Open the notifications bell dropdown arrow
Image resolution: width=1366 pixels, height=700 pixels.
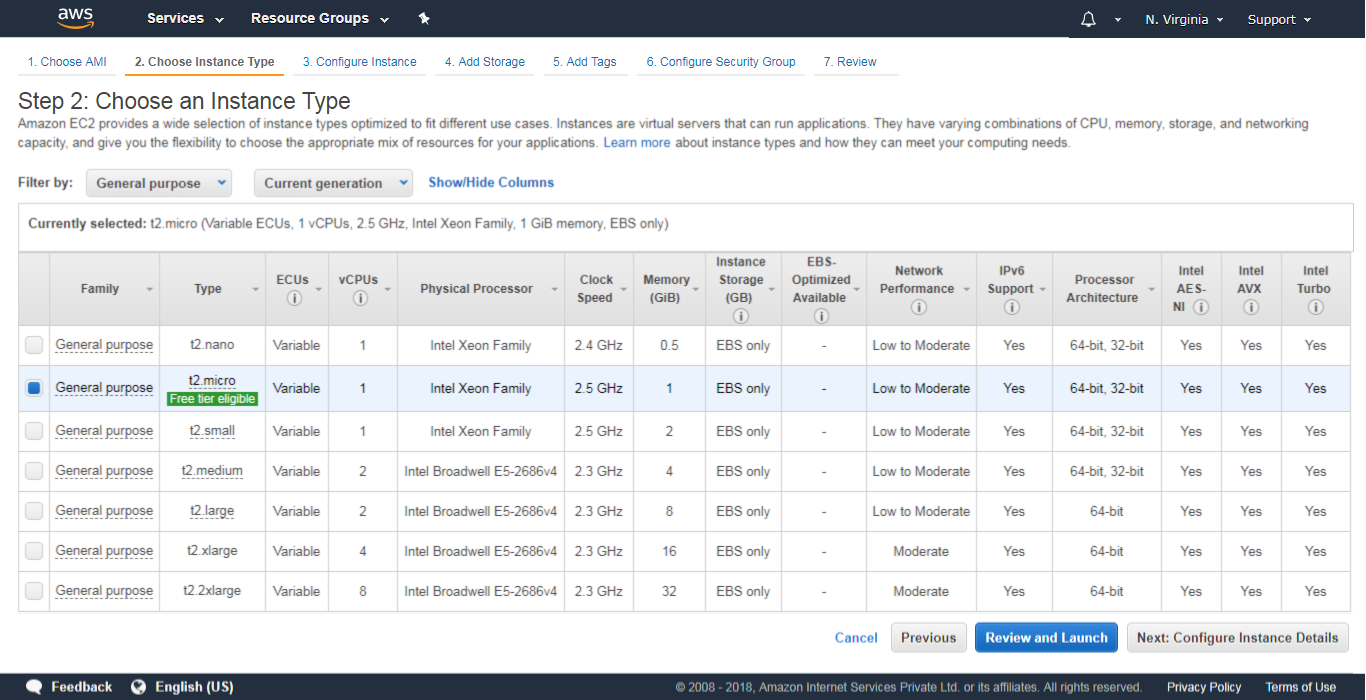[x=1118, y=19]
